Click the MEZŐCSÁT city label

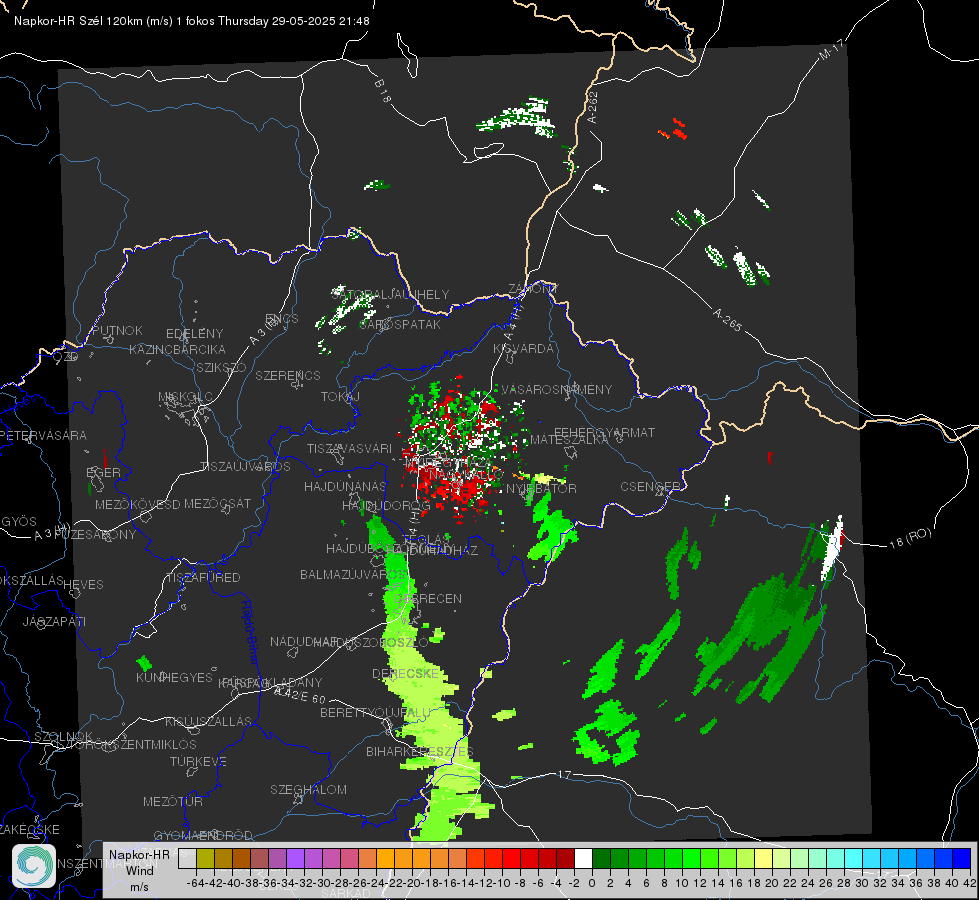217,503
